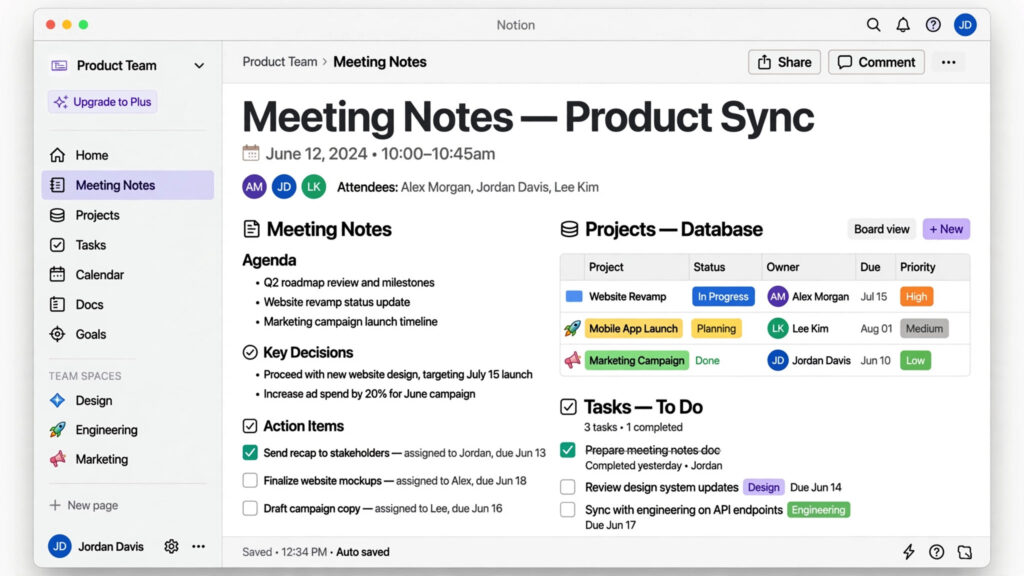Select Meeting Notes in sidebar

(128, 185)
